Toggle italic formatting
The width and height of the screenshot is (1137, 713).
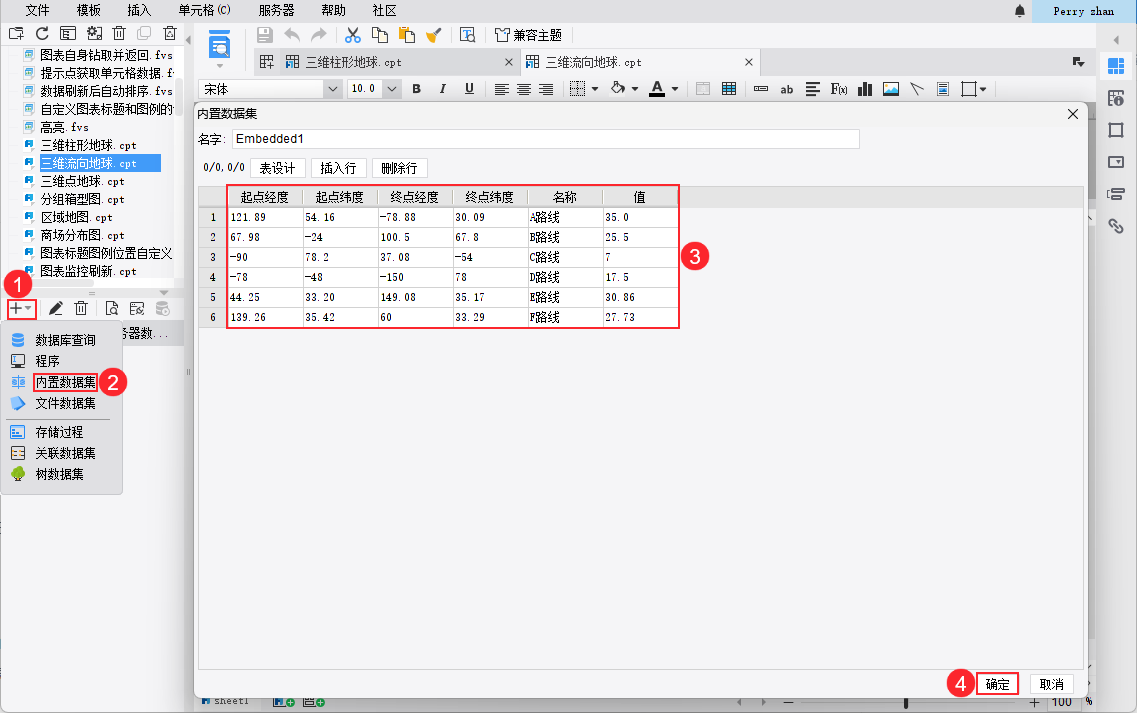tap(442, 88)
